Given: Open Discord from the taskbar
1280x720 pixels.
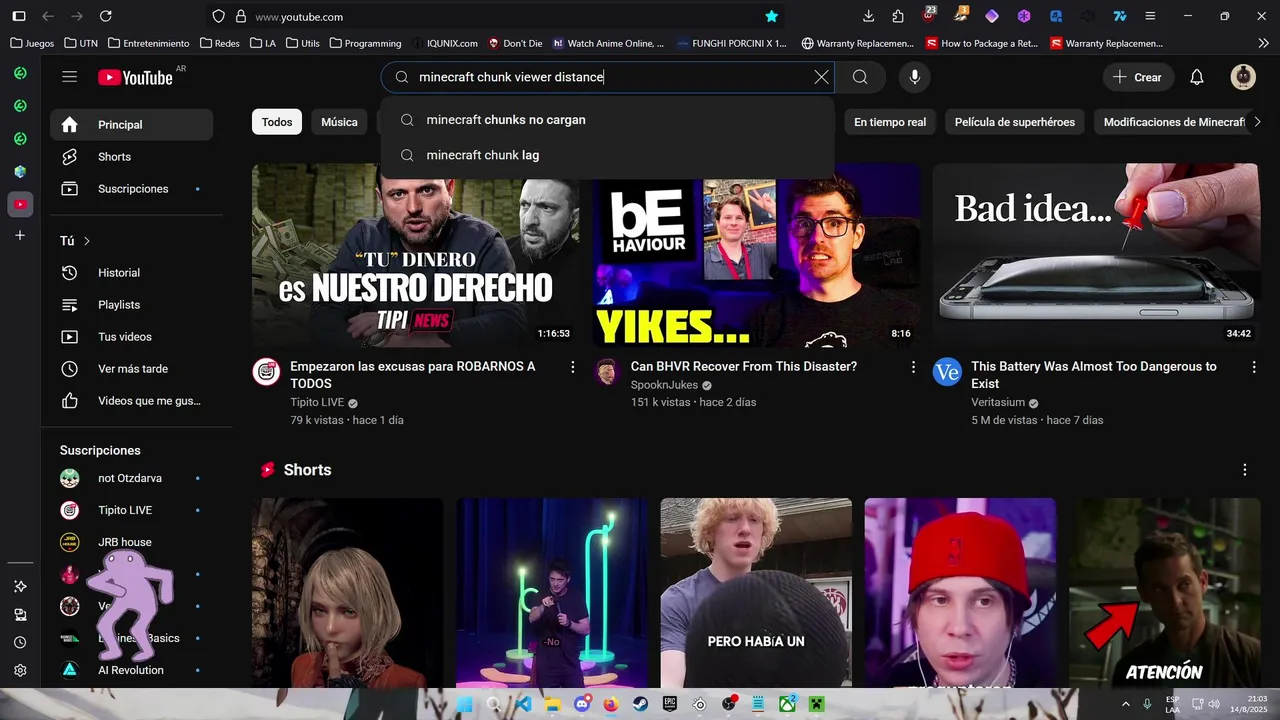Looking at the screenshot, I should tap(582, 704).
